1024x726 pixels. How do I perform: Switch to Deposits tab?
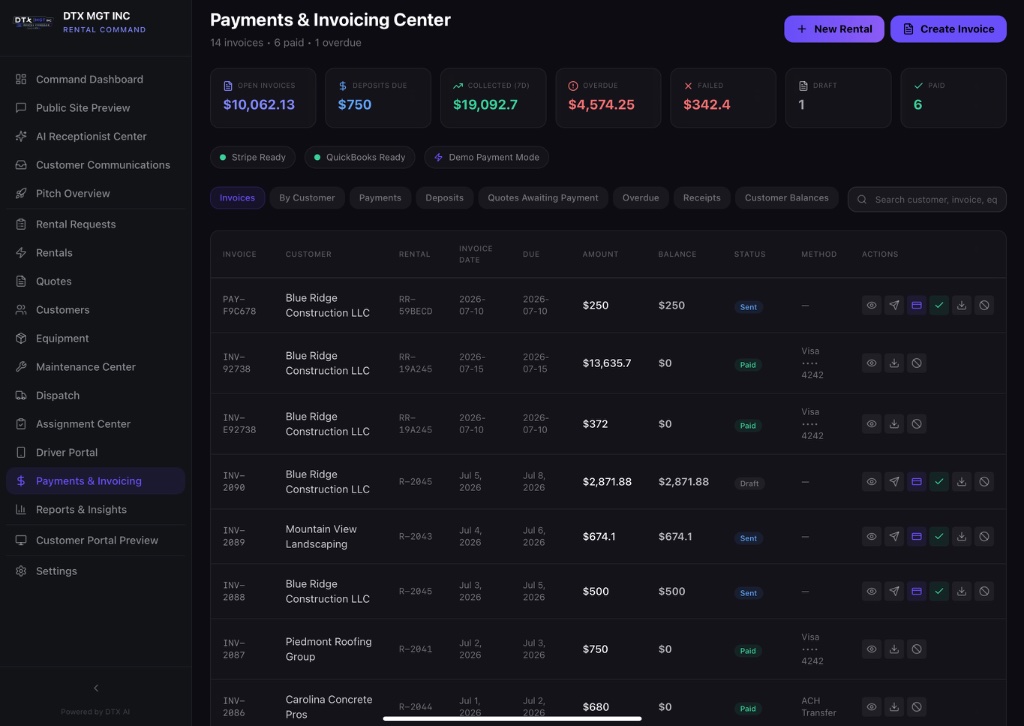(x=444, y=198)
